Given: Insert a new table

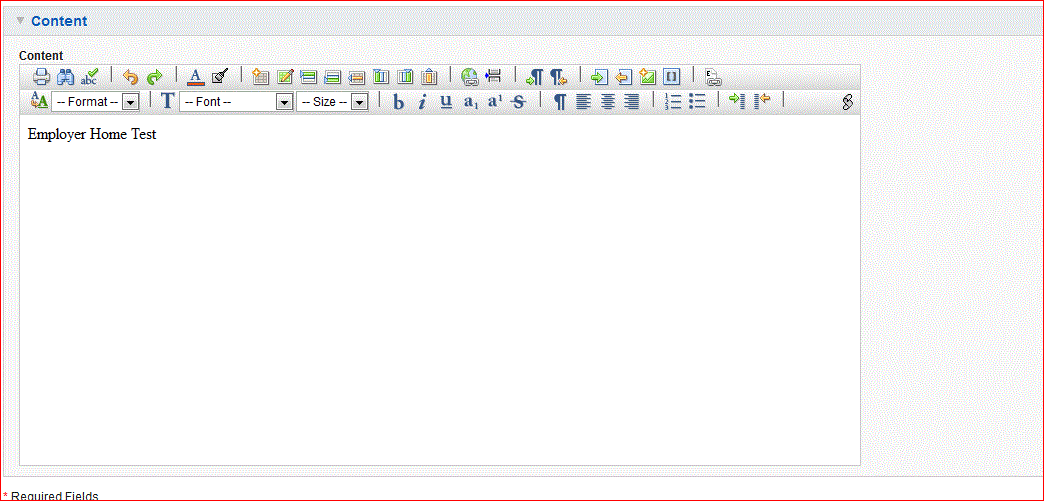Looking at the screenshot, I should click(x=260, y=77).
